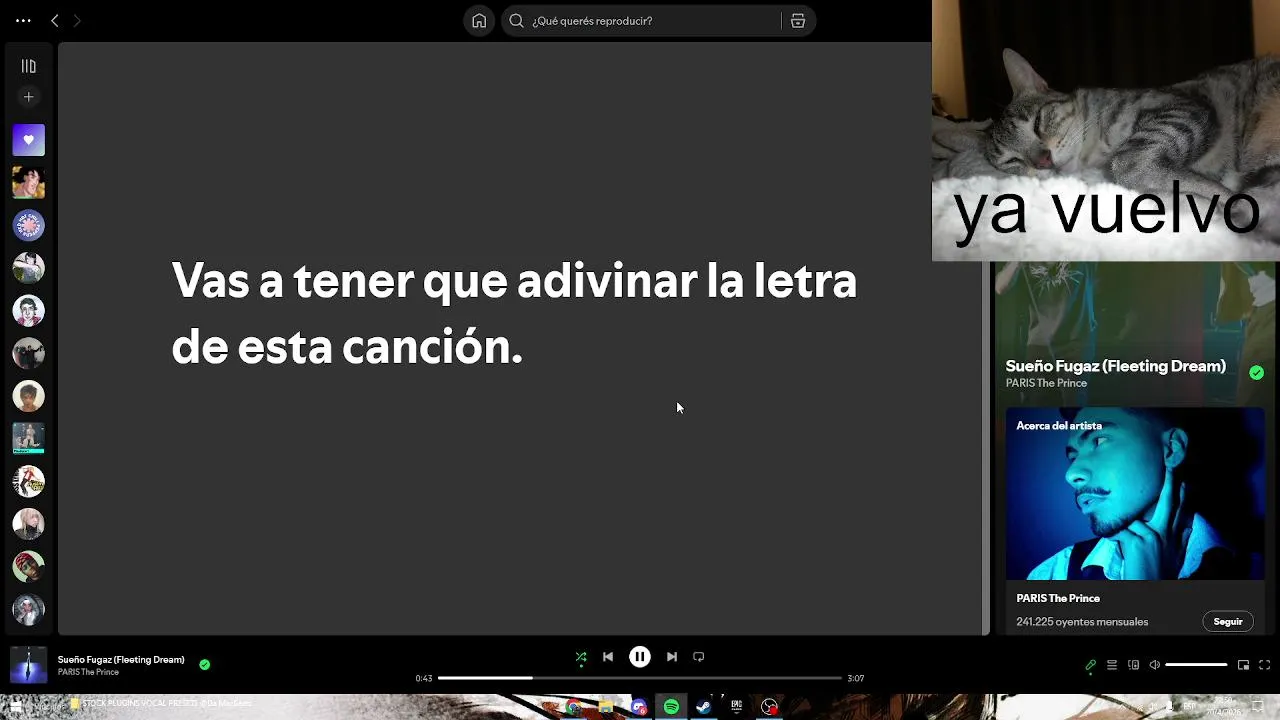Click '241.225 oyentes mensuales' text

1082,622
